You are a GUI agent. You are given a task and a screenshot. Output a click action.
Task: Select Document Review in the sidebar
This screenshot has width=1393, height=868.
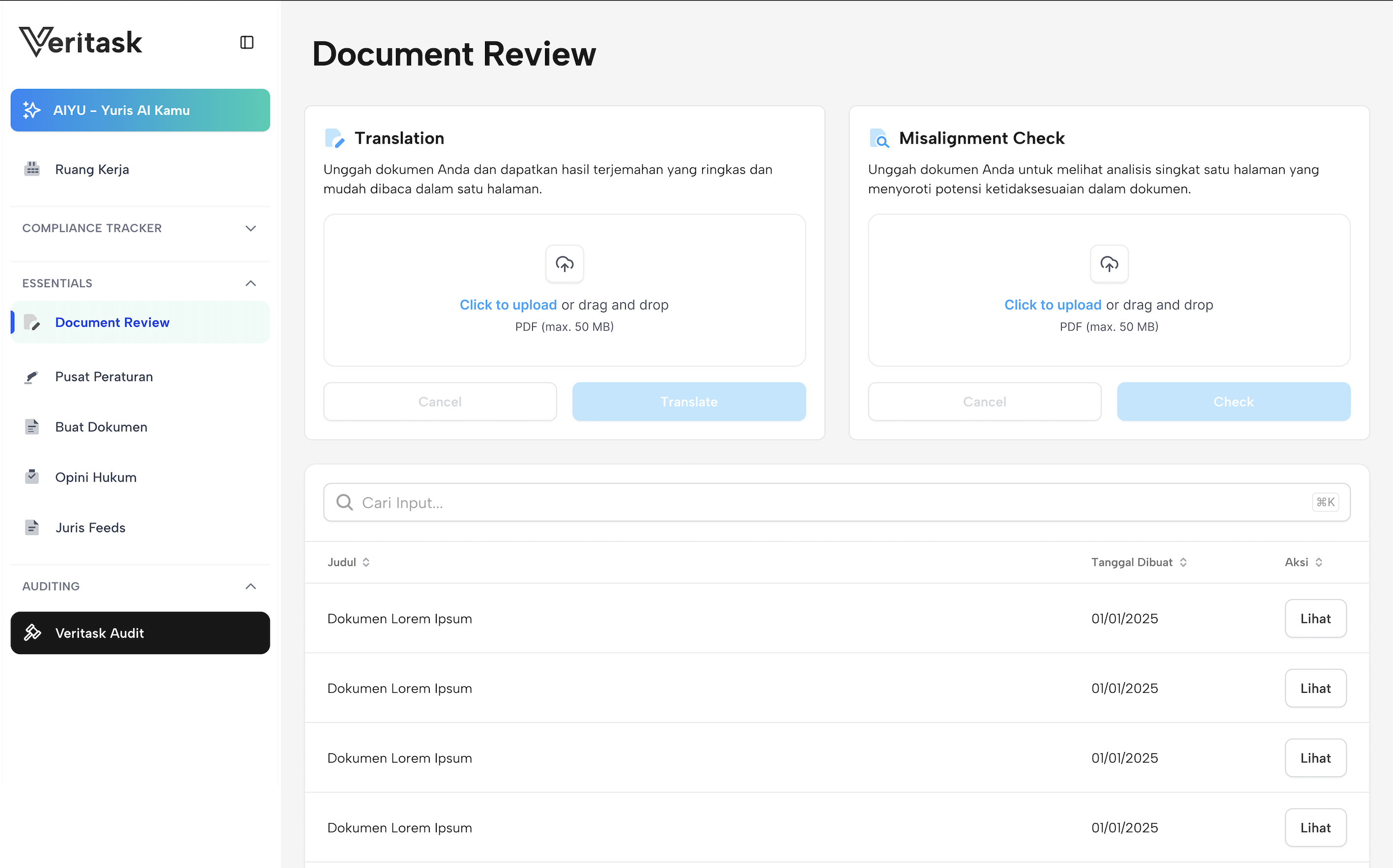[112, 322]
